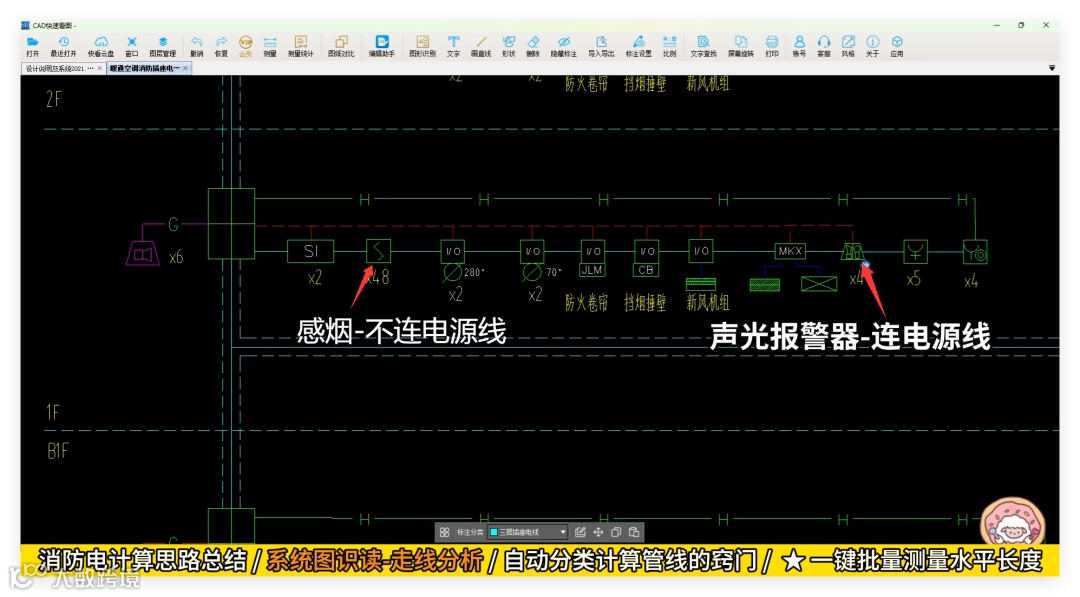Screen dimensions: 1080x597
Task: Select the CB box under I/O module
Action: click(x=645, y=270)
